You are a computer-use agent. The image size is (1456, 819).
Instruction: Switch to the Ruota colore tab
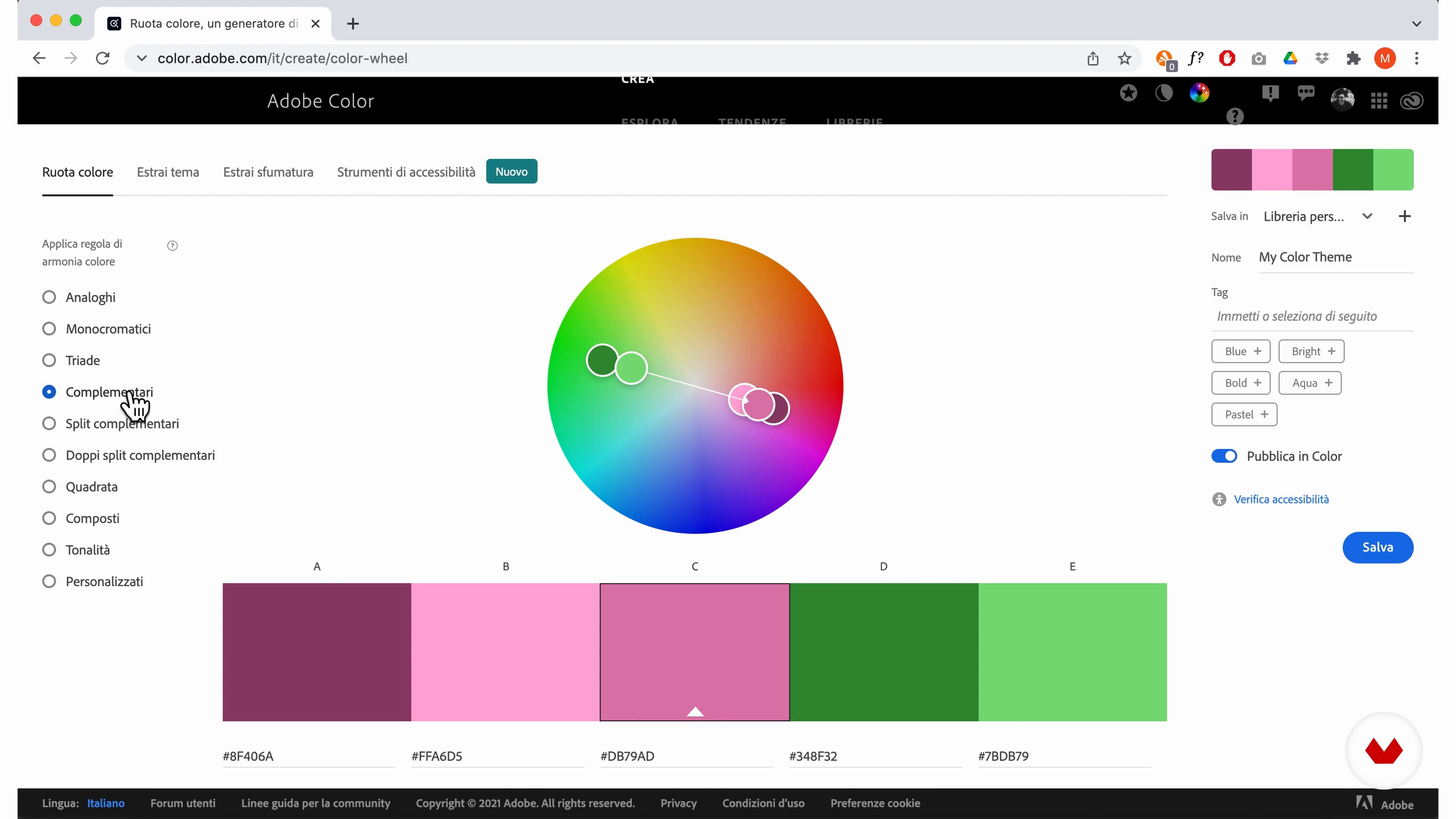click(77, 172)
